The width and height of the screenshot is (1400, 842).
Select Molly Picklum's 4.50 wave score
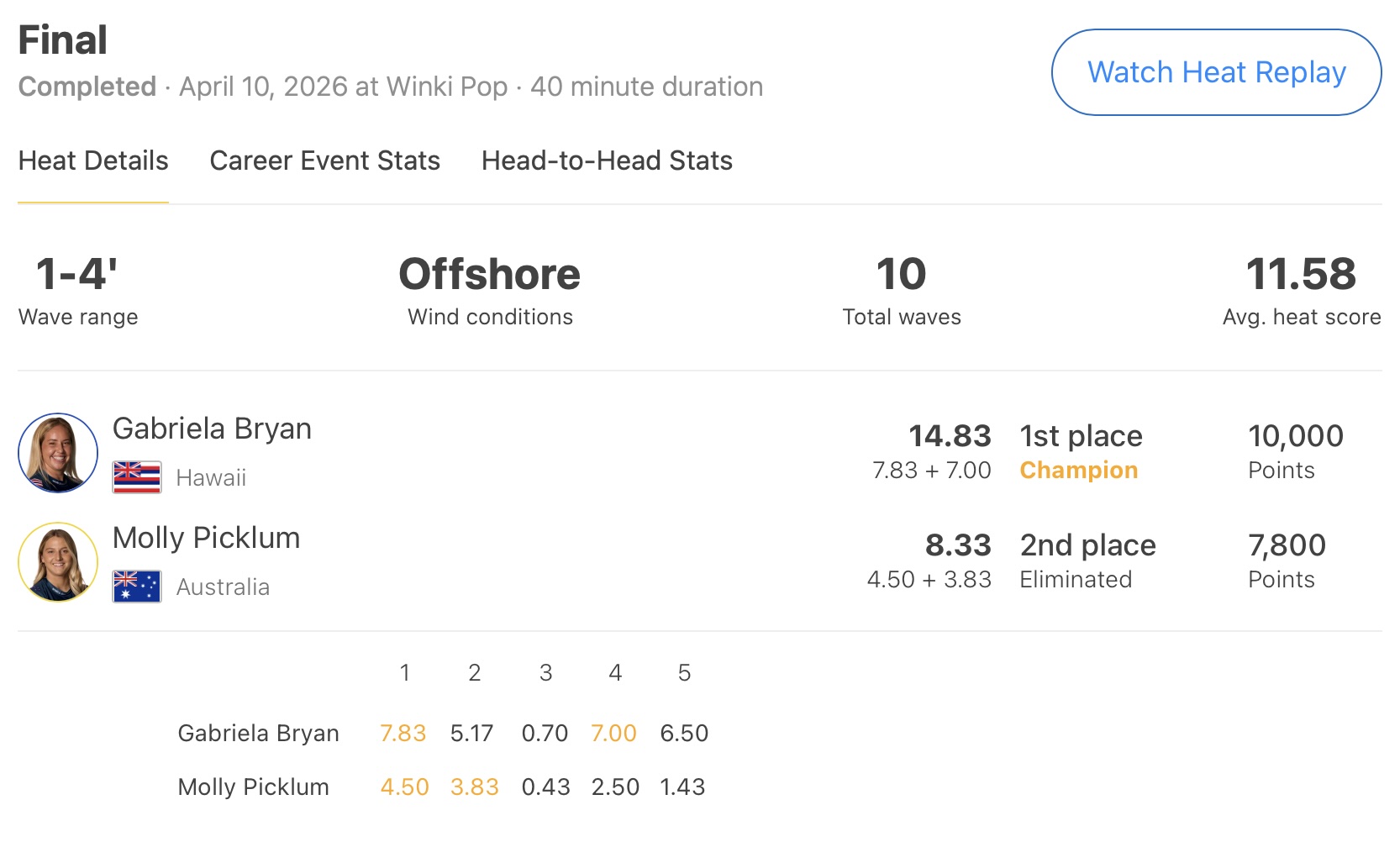coord(404,787)
